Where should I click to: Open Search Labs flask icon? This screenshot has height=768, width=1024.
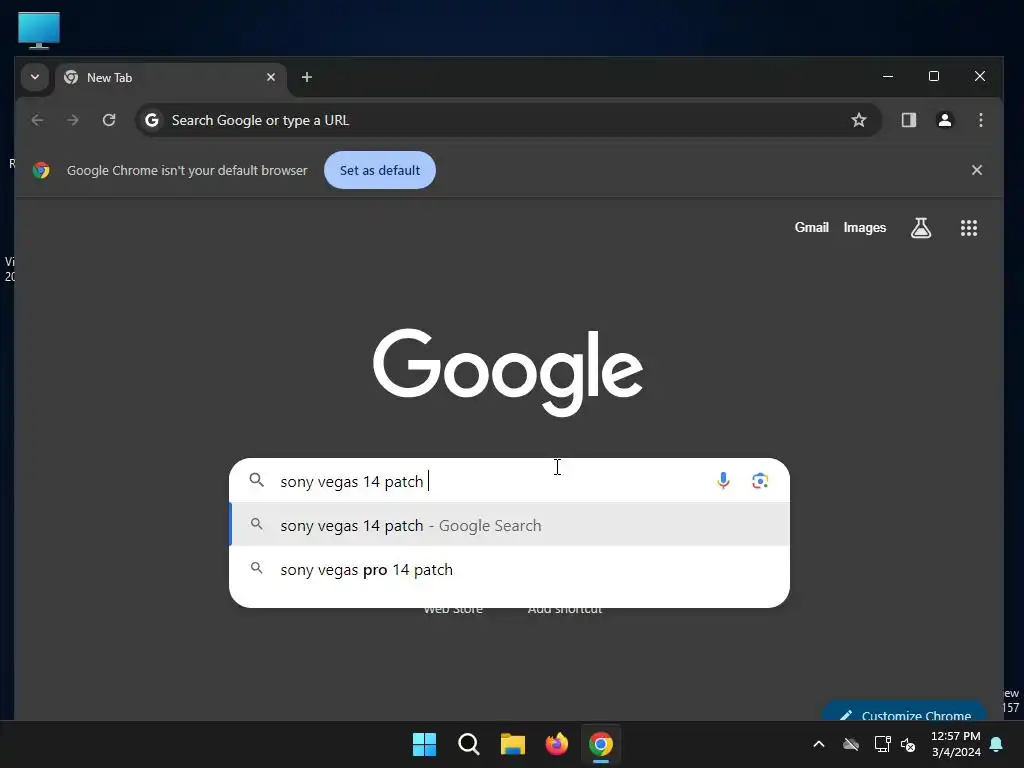tap(921, 228)
